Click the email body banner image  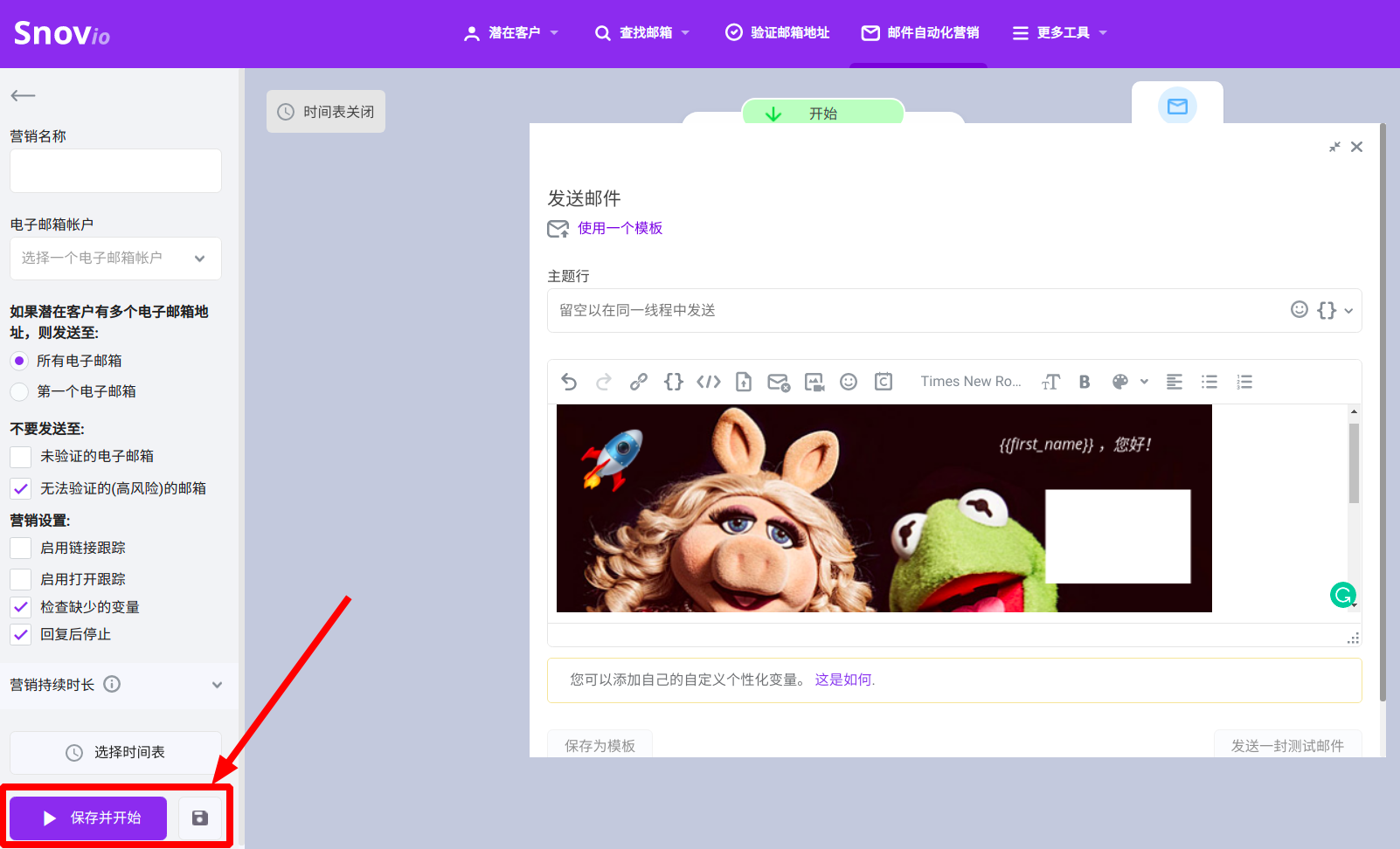[x=884, y=508]
